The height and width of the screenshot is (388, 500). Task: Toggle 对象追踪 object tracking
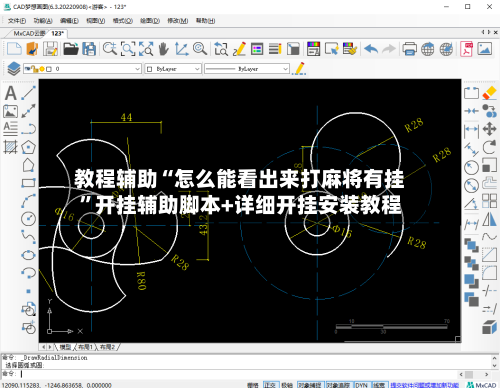[x=339, y=385]
